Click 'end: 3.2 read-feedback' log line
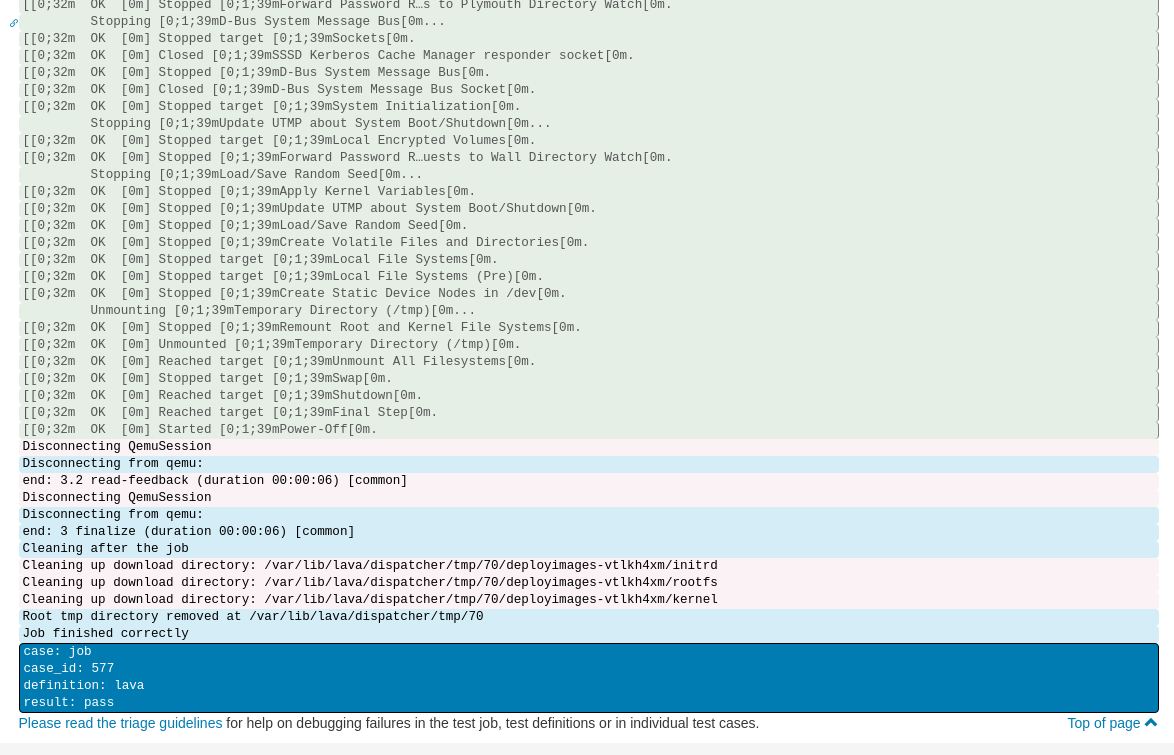The image size is (1174, 755). coord(588,480)
